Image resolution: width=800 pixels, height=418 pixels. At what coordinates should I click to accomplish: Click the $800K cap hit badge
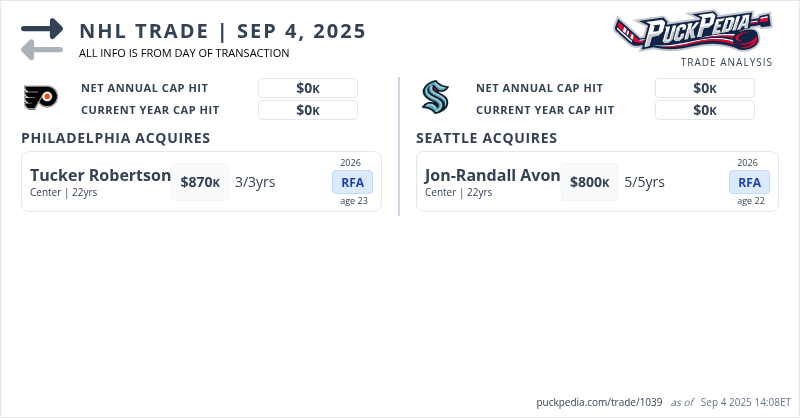click(590, 182)
